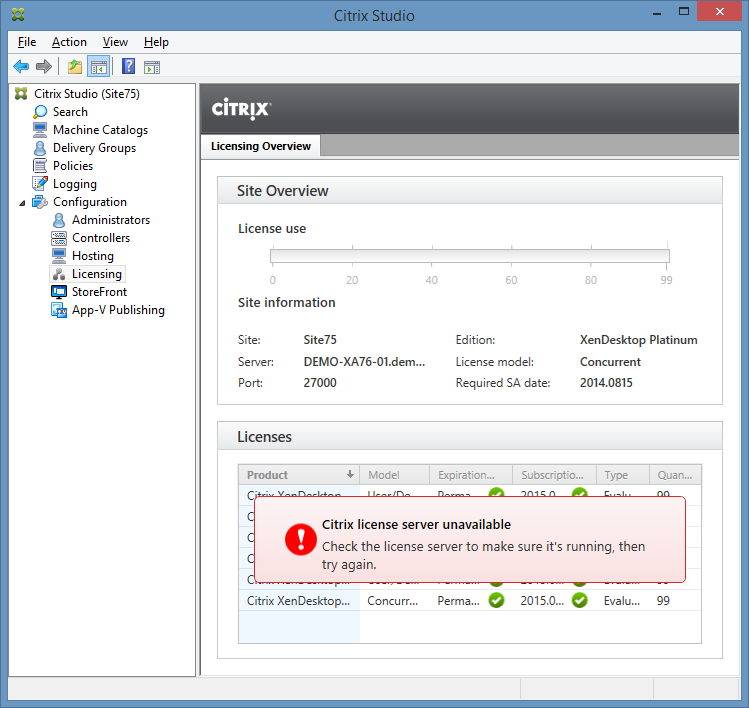The width and height of the screenshot is (749, 708).
Task: Select the Licensing Overview tab
Action: (x=261, y=146)
